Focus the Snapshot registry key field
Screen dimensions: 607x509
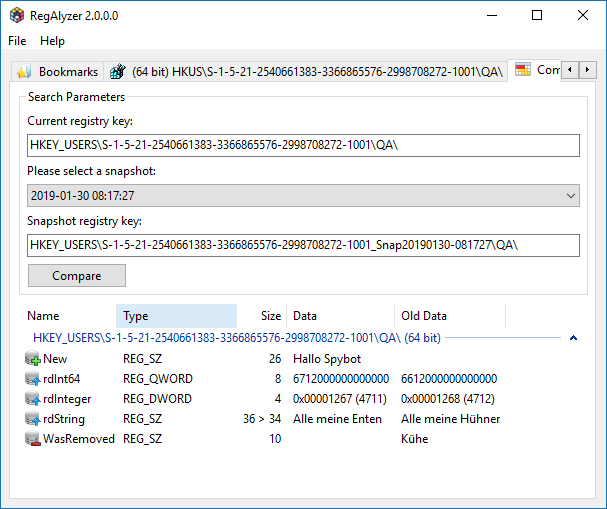(303, 245)
